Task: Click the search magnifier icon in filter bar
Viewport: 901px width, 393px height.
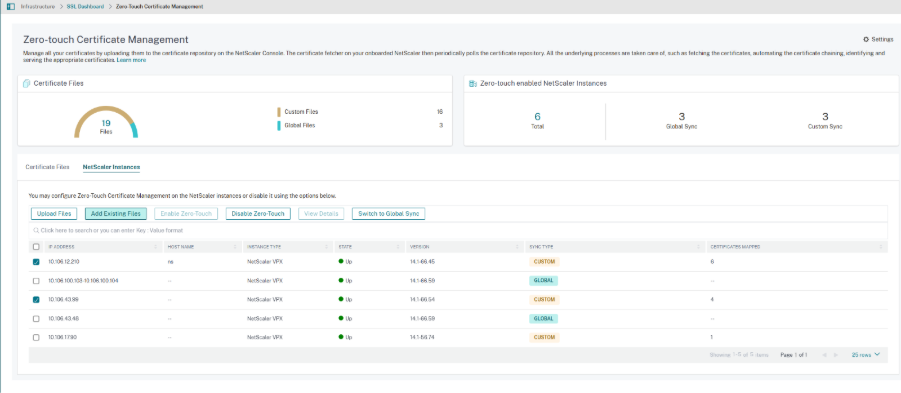Action: 36,230
